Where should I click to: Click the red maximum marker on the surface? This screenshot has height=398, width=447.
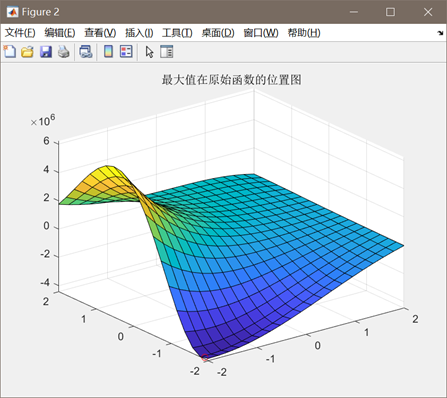[x=205, y=358]
